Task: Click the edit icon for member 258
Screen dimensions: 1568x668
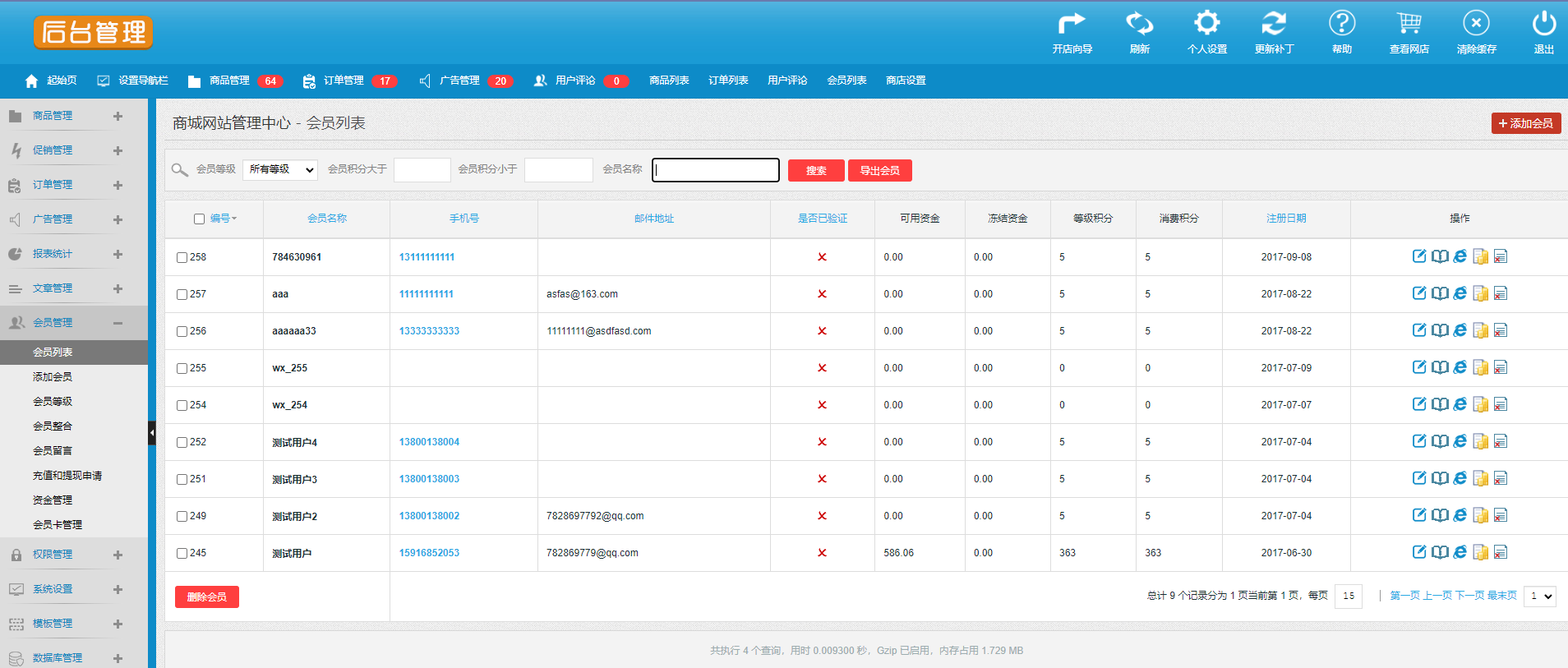Action: coord(1419,256)
